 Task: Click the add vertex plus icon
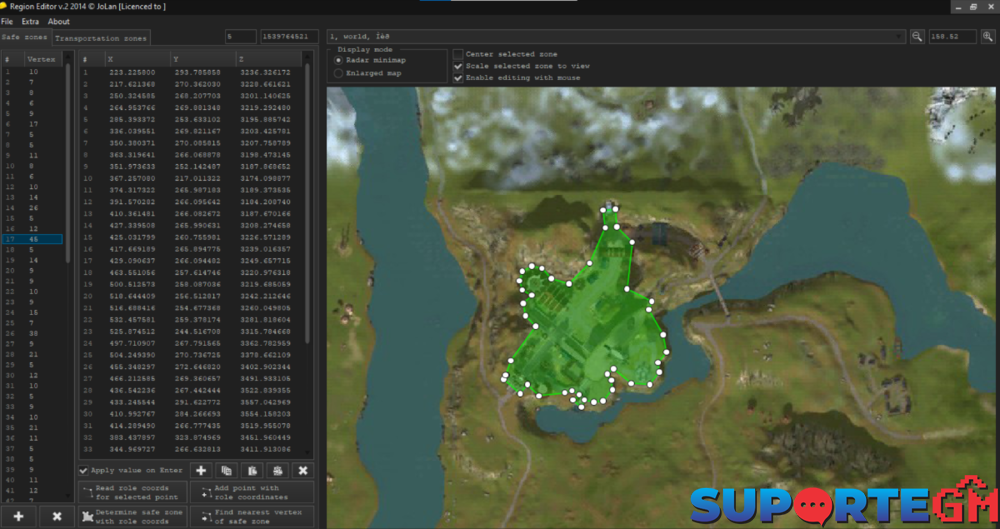(x=200, y=470)
